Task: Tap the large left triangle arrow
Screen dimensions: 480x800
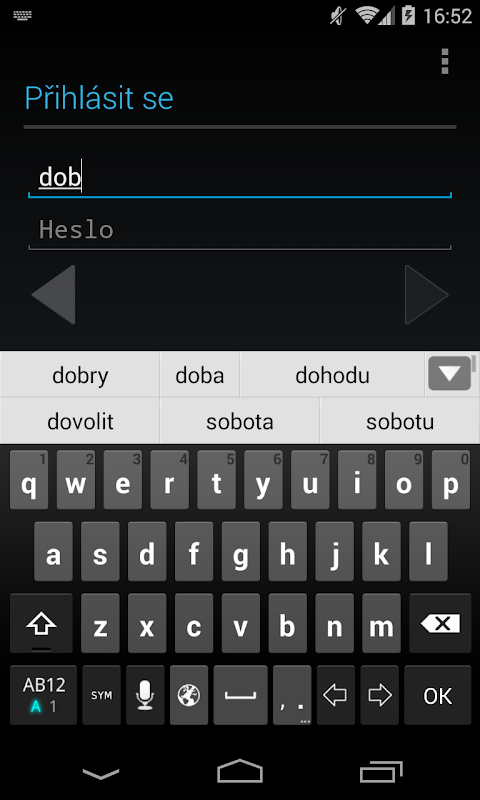Action: pos(54,294)
